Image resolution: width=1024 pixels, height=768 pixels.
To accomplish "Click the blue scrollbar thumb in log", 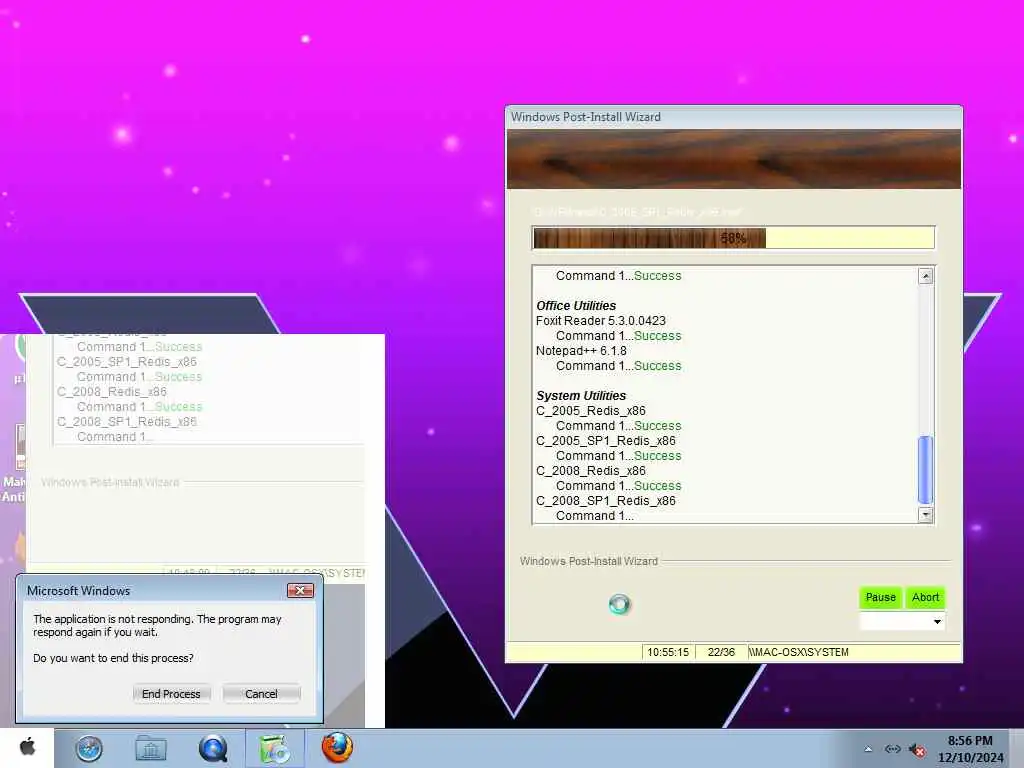I will [925, 470].
